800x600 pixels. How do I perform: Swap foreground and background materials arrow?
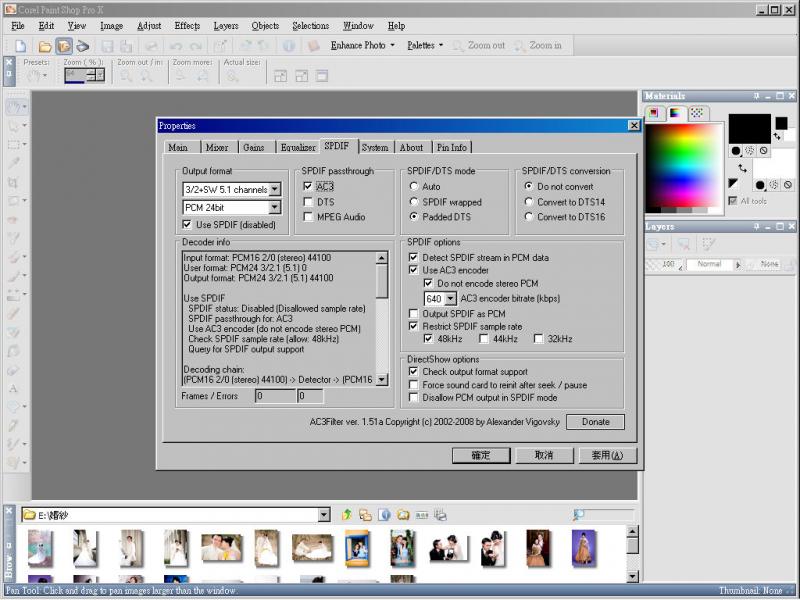pyautogui.click(x=743, y=168)
